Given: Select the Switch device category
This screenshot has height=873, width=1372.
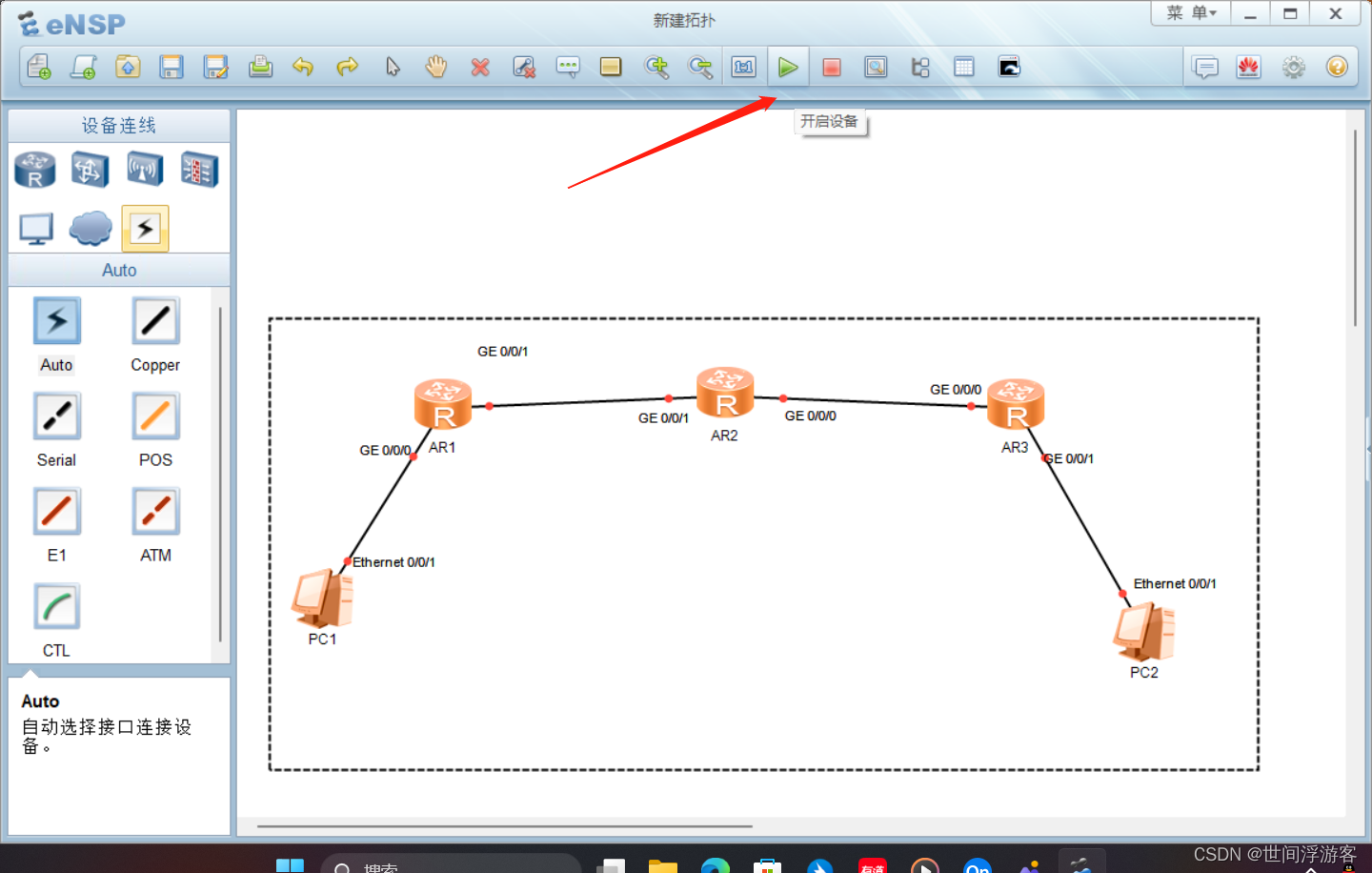Looking at the screenshot, I should 90,171.
